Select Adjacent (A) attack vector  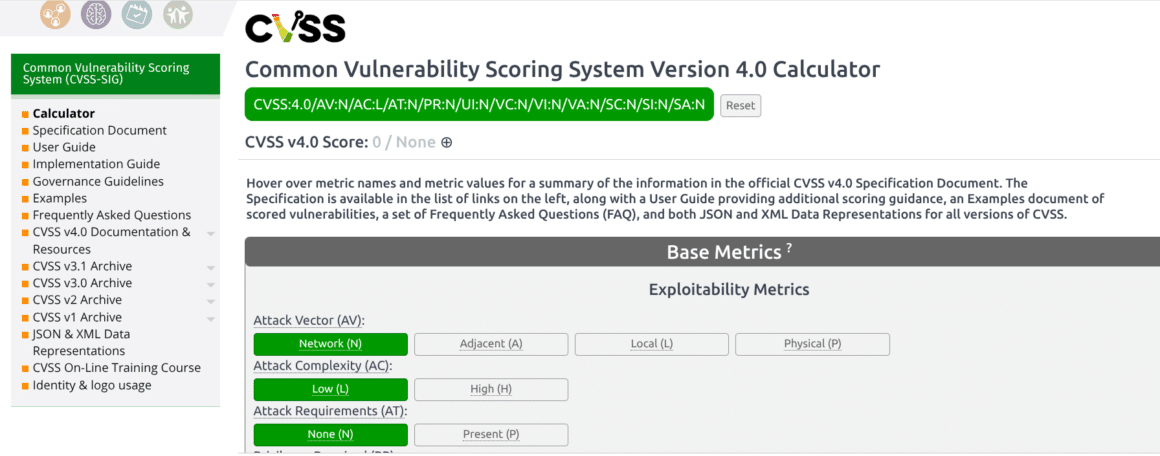[491, 344]
